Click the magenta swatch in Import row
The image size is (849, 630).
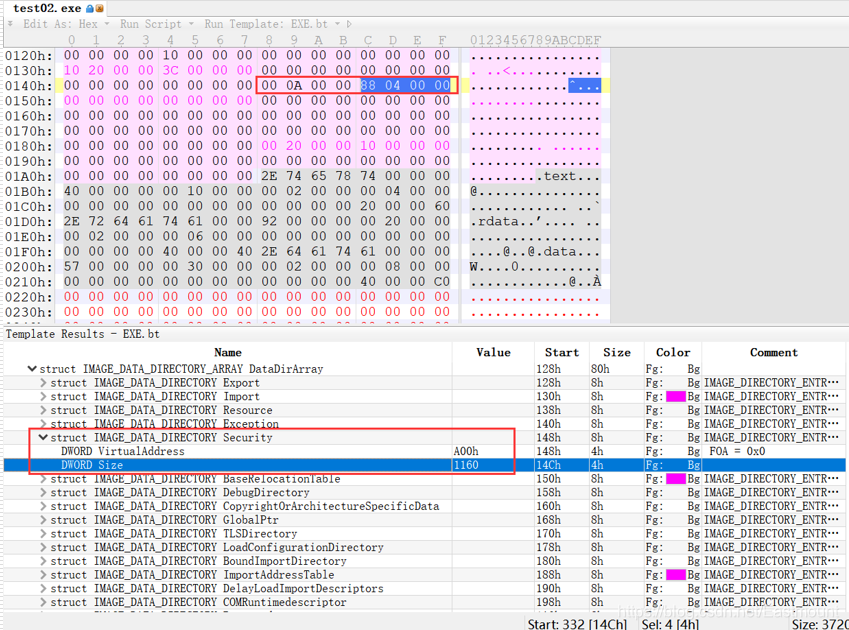[676, 397]
